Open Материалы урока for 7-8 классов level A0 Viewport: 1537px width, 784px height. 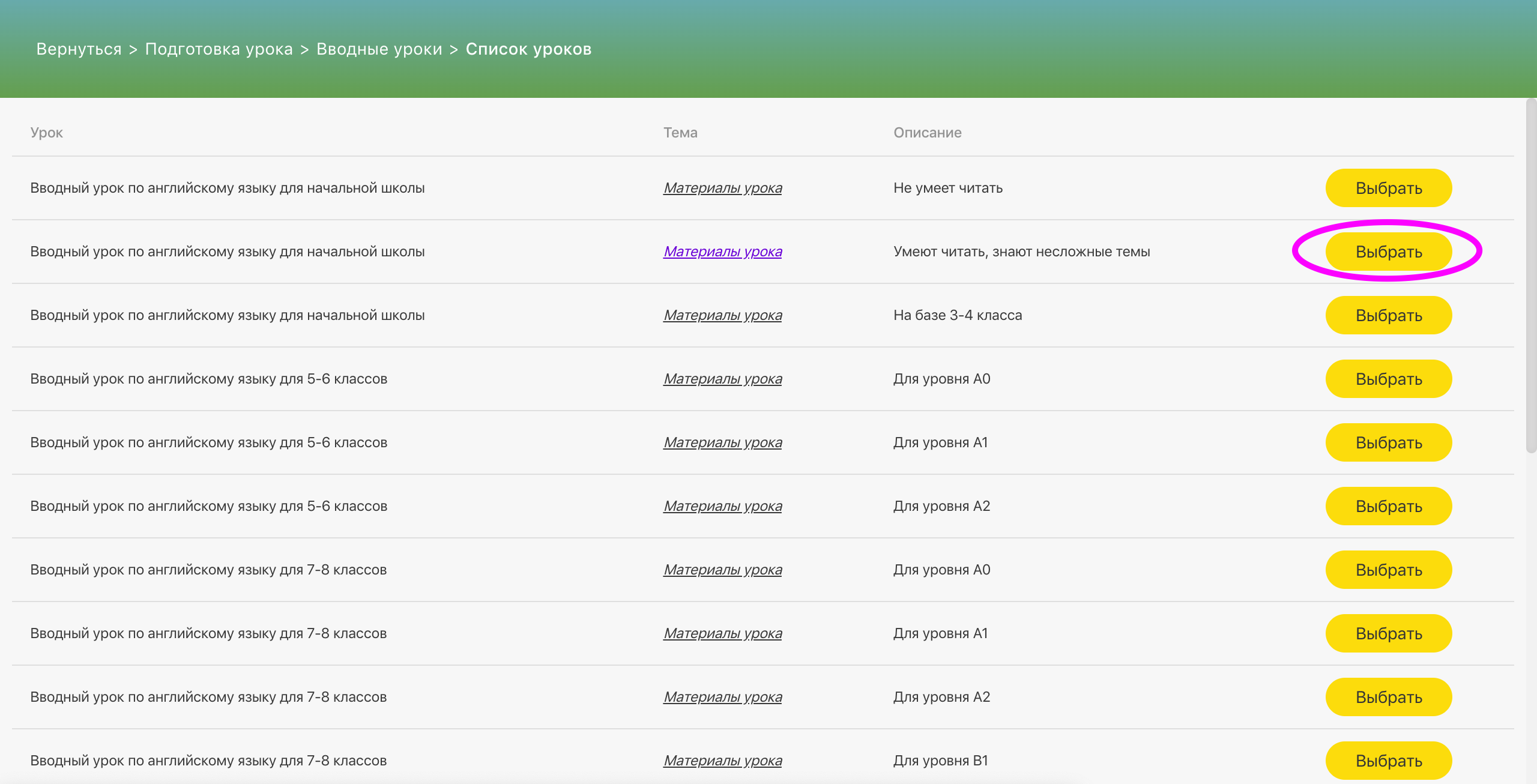pos(723,570)
